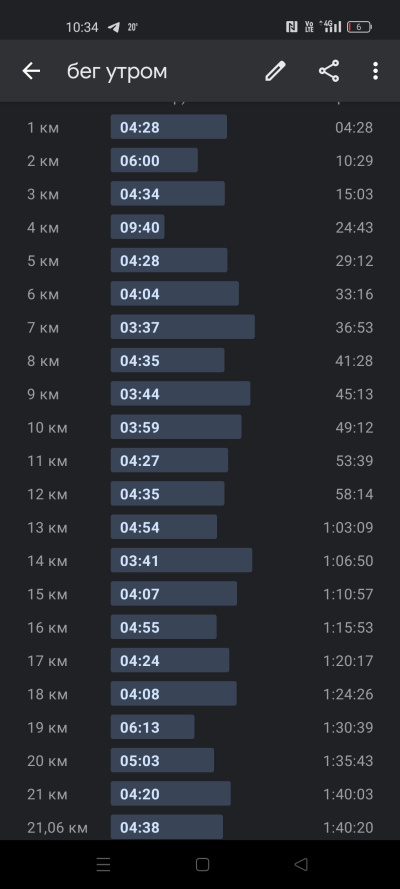The width and height of the screenshot is (400, 889).
Task: Select the 06:00 pace bar for 2 км
Action: (154, 160)
